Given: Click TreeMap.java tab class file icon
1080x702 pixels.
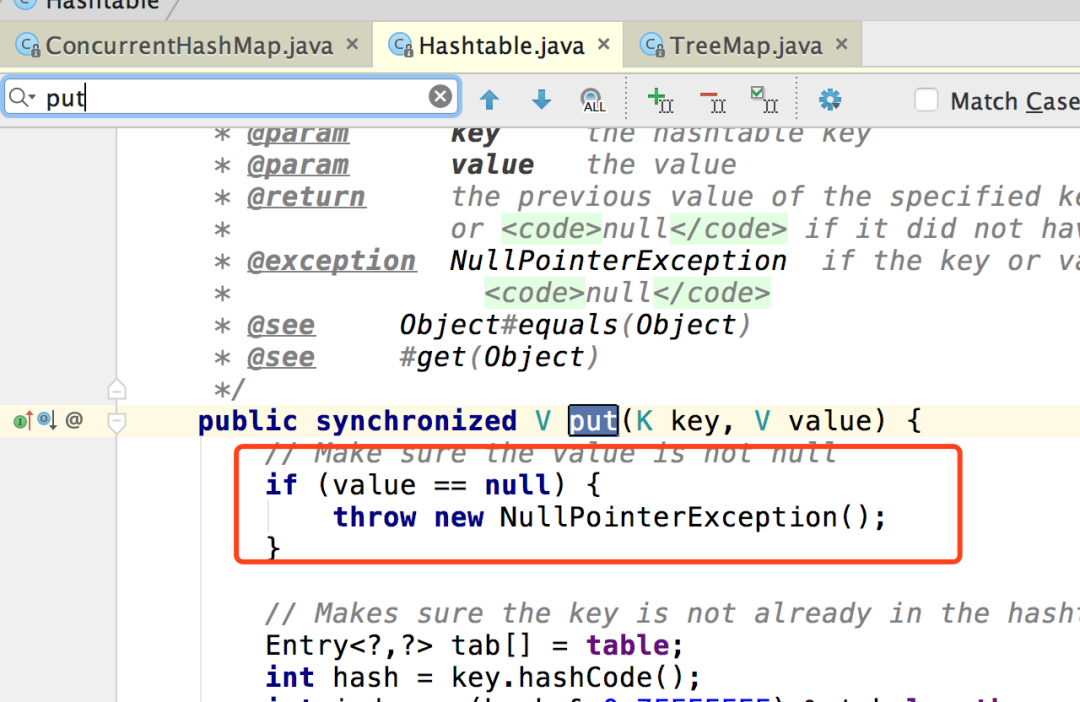Looking at the screenshot, I should pos(652,45).
